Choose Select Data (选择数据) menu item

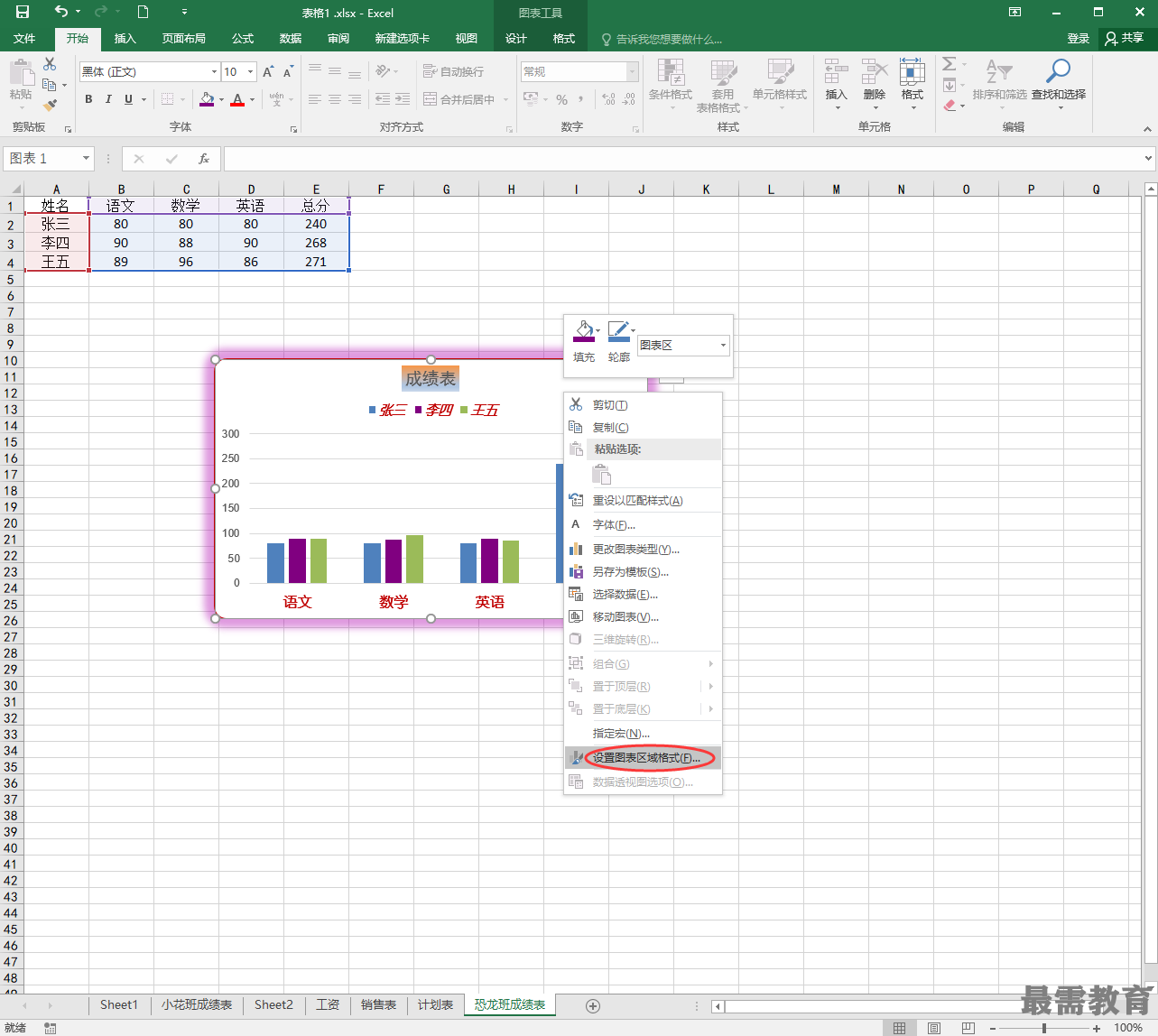tap(643, 595)
